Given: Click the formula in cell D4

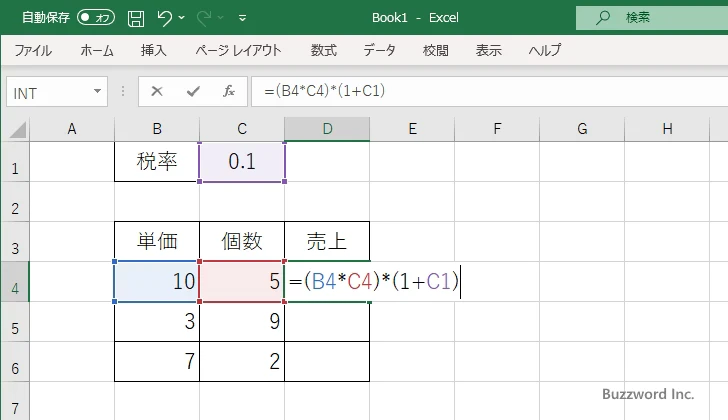Looking at the screenshot, I should pyautogui.click(x=374, y=282).
